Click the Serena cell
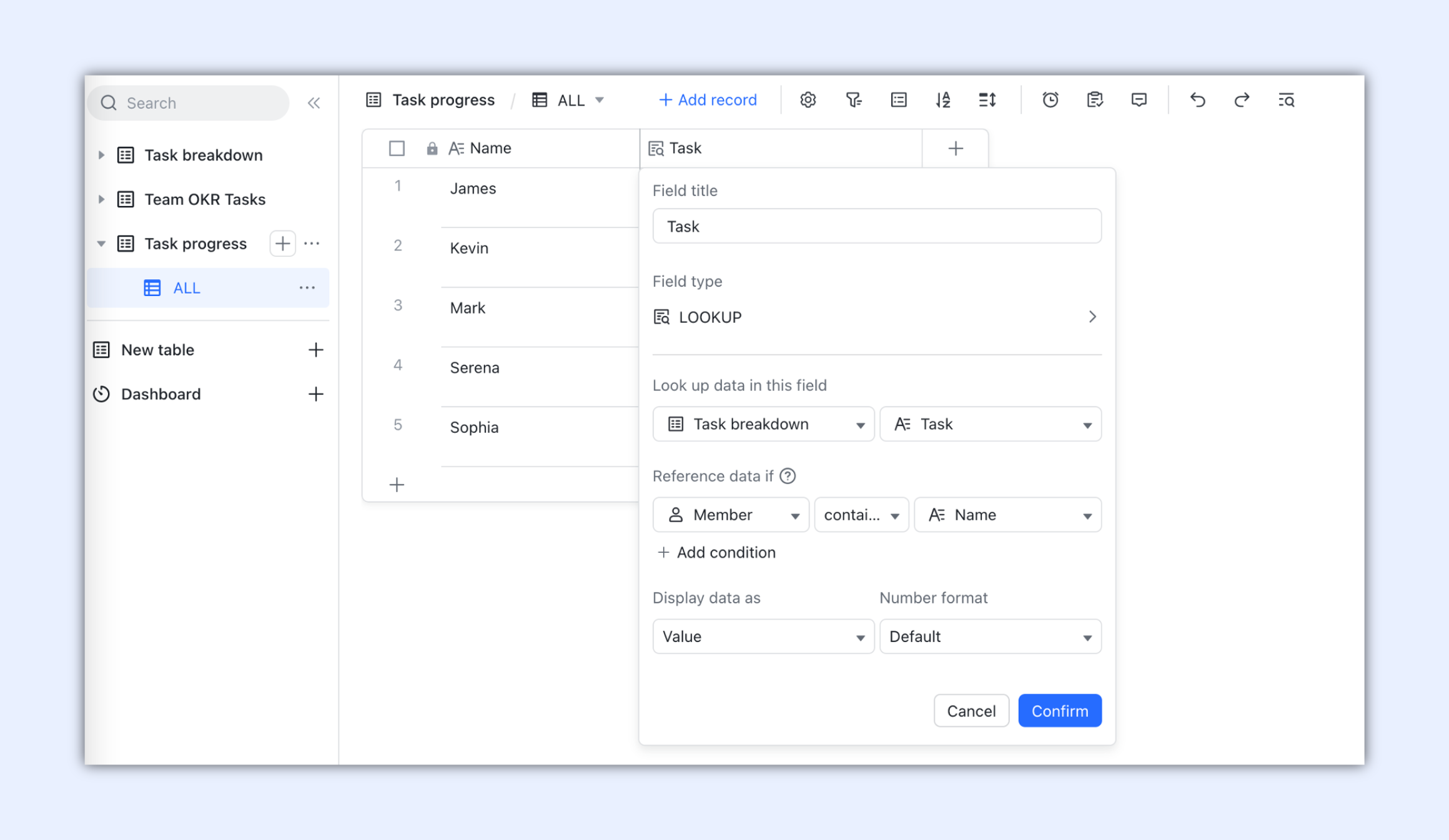The image size is (1449, 840). (540, 377)
